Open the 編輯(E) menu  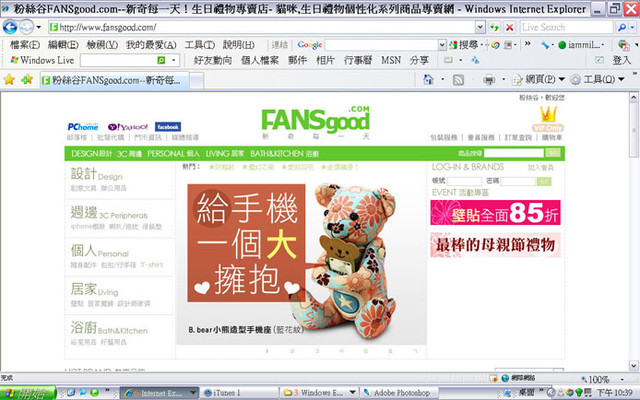[63, 45]
